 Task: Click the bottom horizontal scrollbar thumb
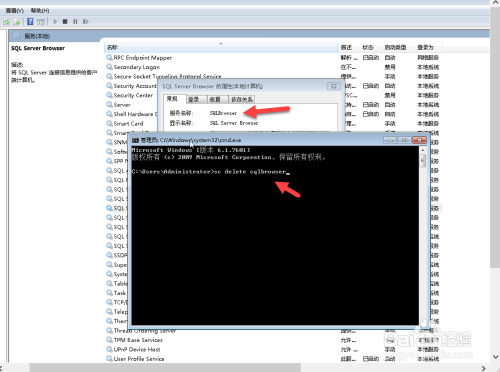coord(165,368)
